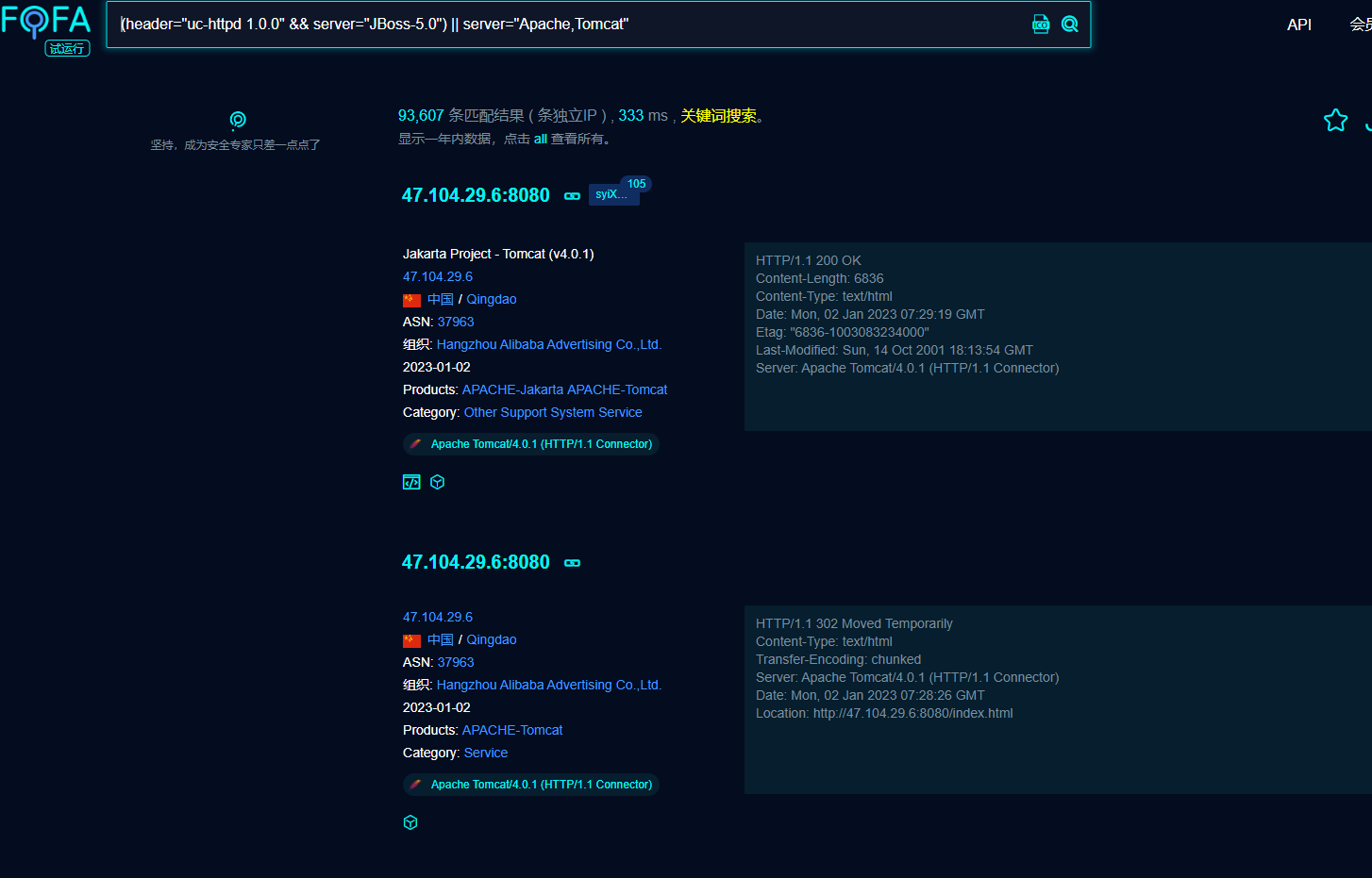Click the cube icon in the 302 Moved result
Viewport: 1372px width, 878px height.
coord(410,822)
